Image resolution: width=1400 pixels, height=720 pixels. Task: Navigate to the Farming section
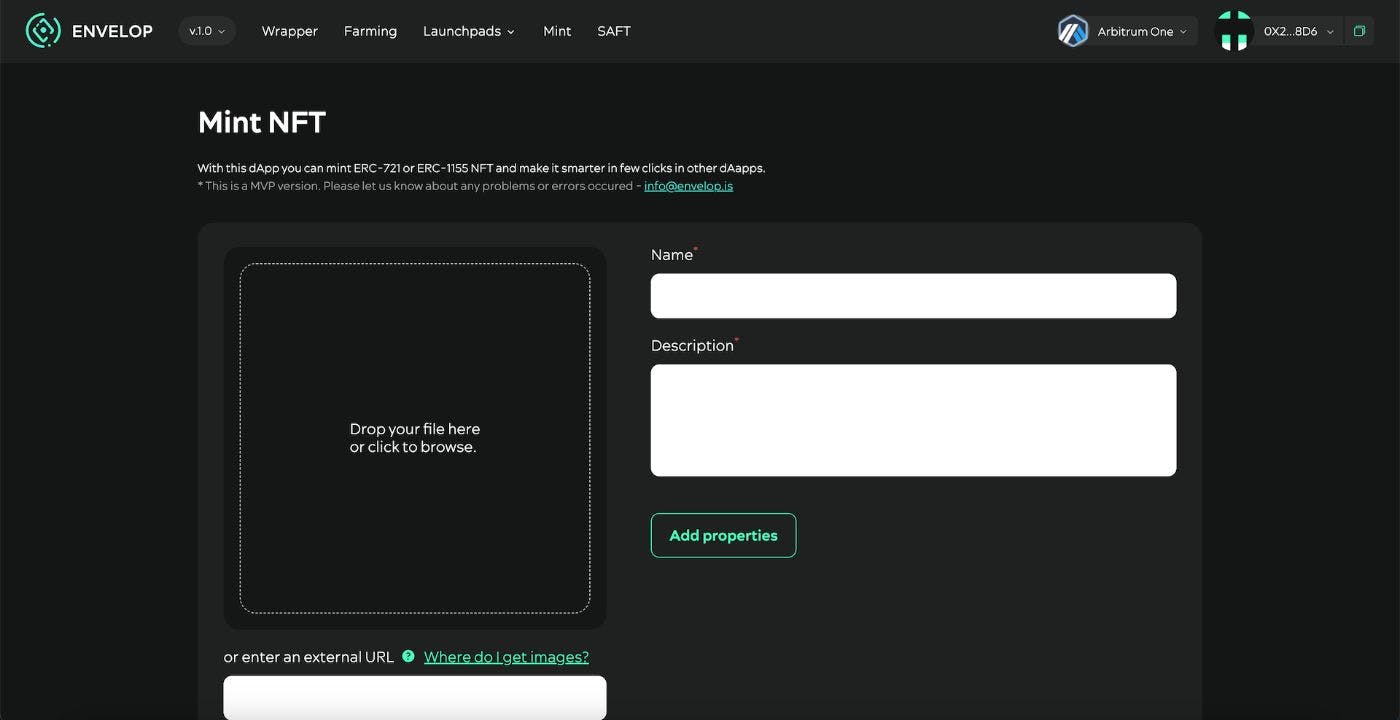370,31
